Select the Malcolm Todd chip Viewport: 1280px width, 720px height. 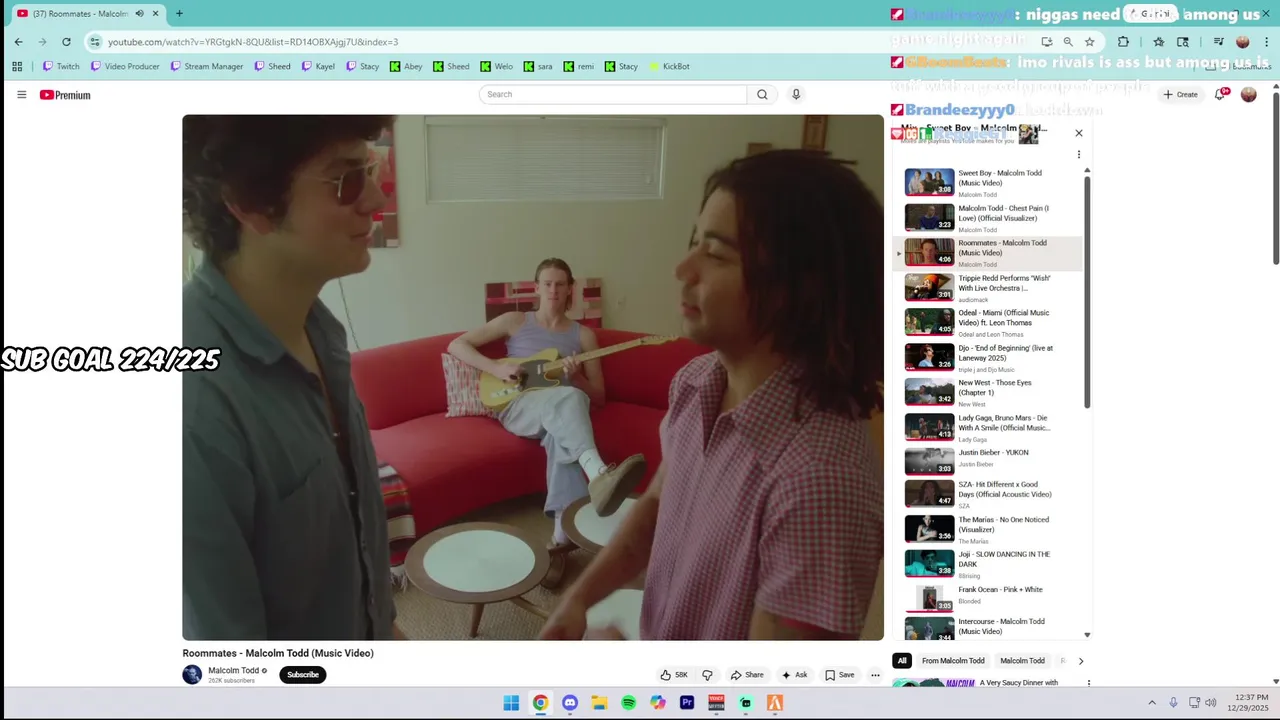coord(1022,661)
